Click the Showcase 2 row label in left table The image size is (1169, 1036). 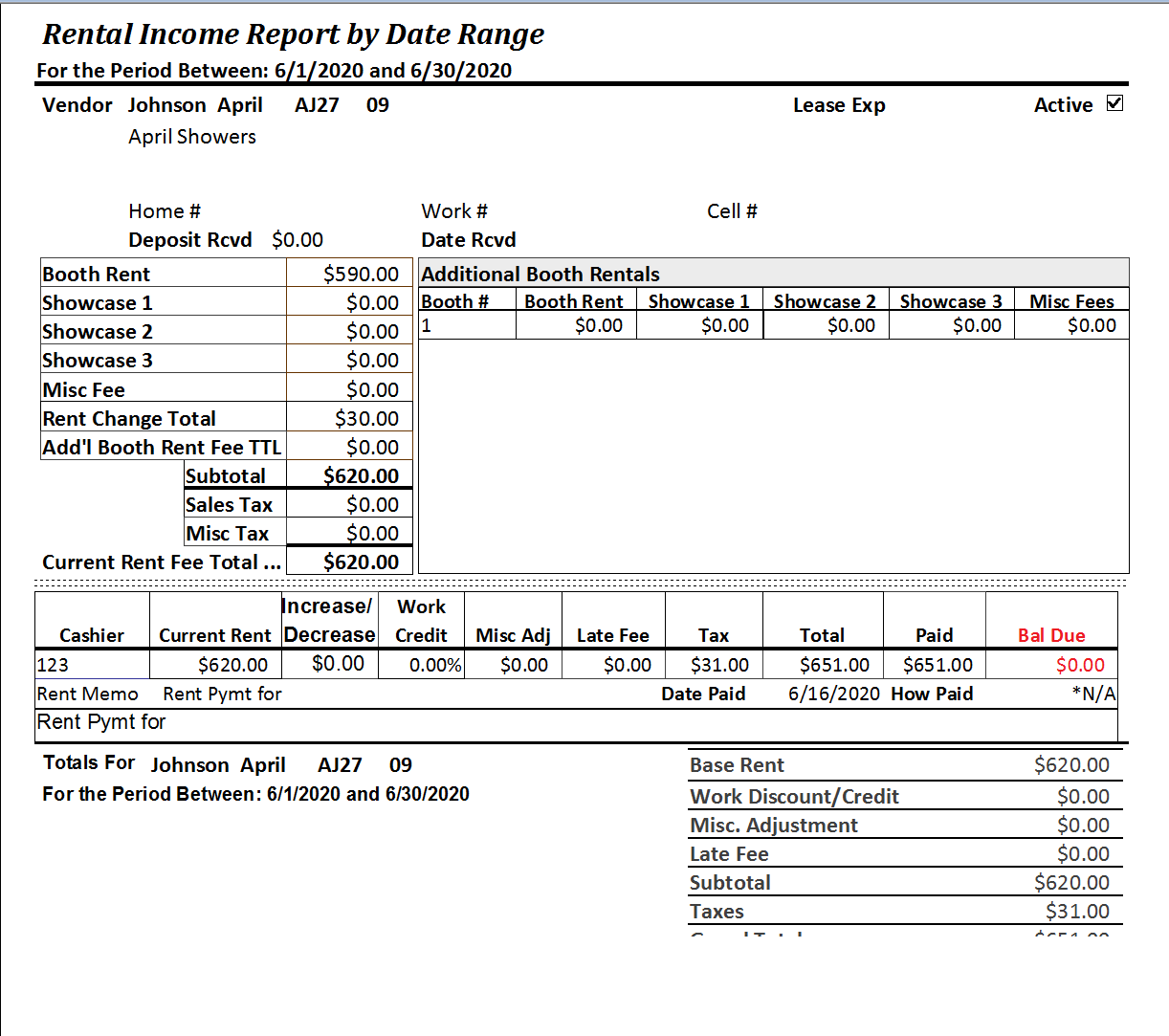tap(98, 332)
